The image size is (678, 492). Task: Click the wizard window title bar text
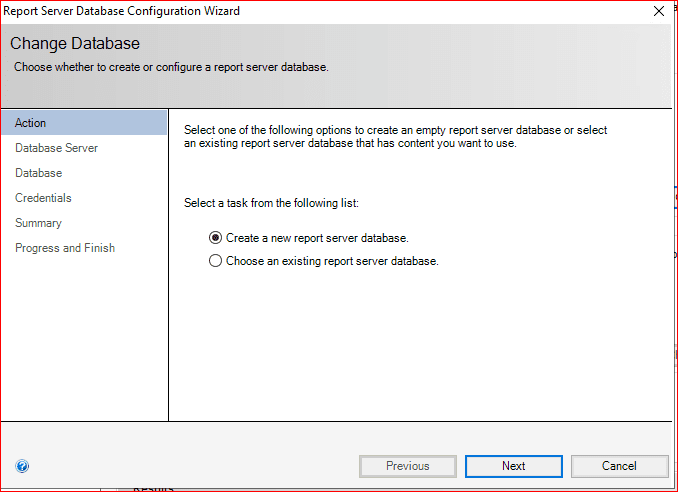(x=122, y=11)
